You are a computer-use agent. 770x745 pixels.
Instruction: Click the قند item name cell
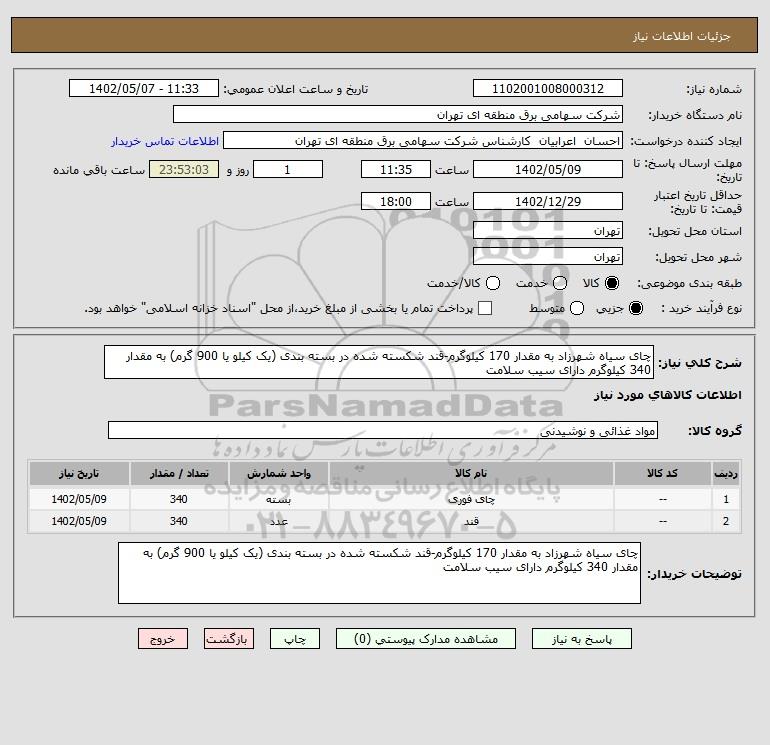point(471,521)
